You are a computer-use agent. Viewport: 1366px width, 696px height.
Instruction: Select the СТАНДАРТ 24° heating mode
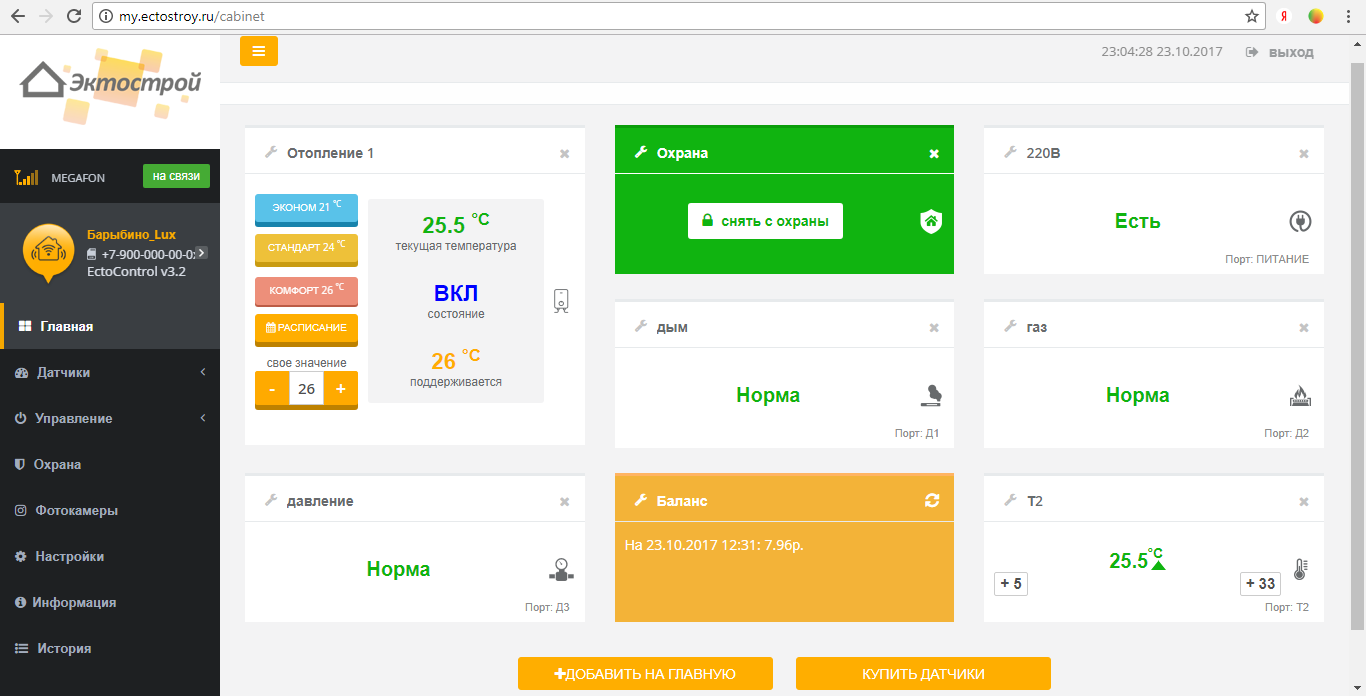pyautogui.click(x=306, y=247)
